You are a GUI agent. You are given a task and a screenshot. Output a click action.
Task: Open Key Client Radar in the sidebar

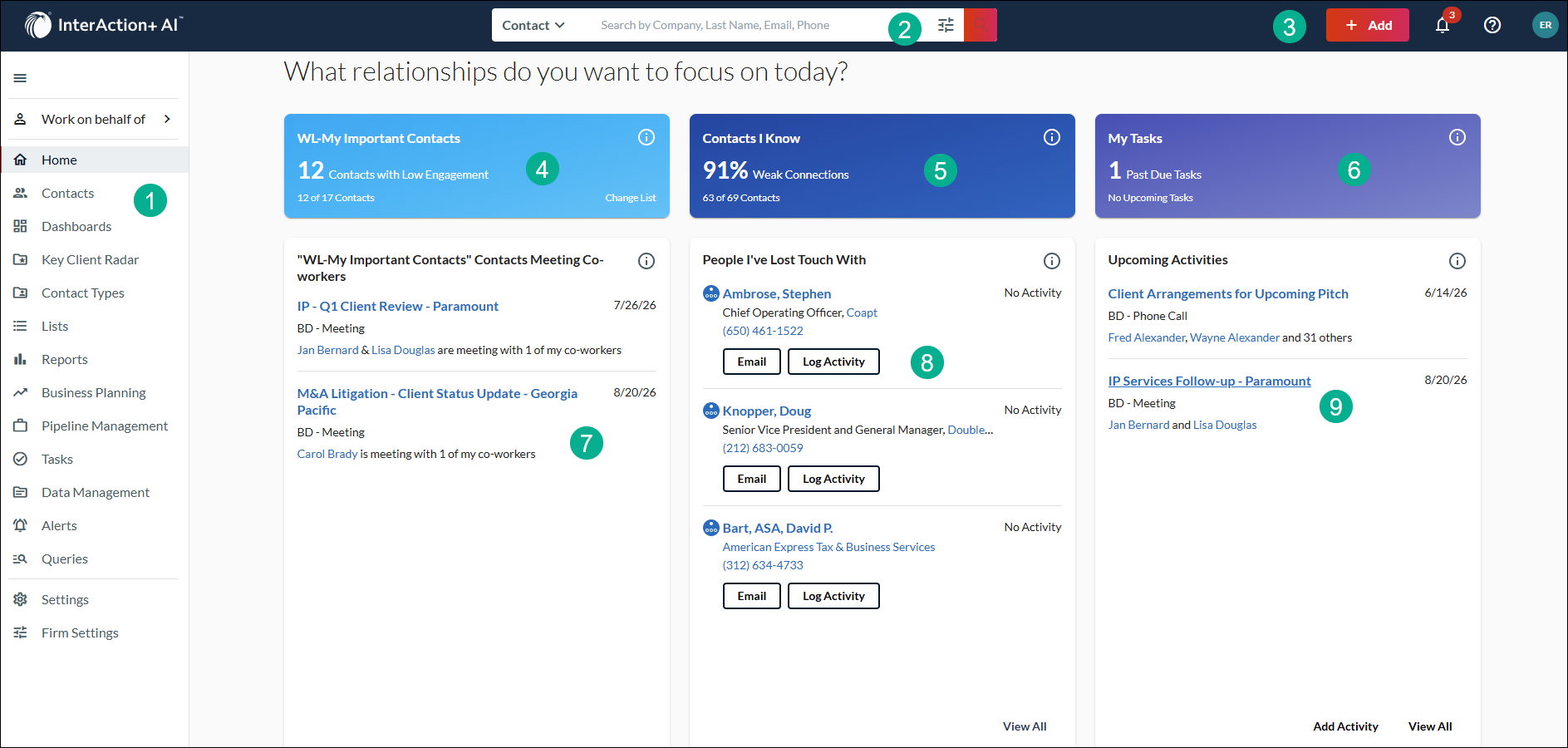tap(95, 259)
